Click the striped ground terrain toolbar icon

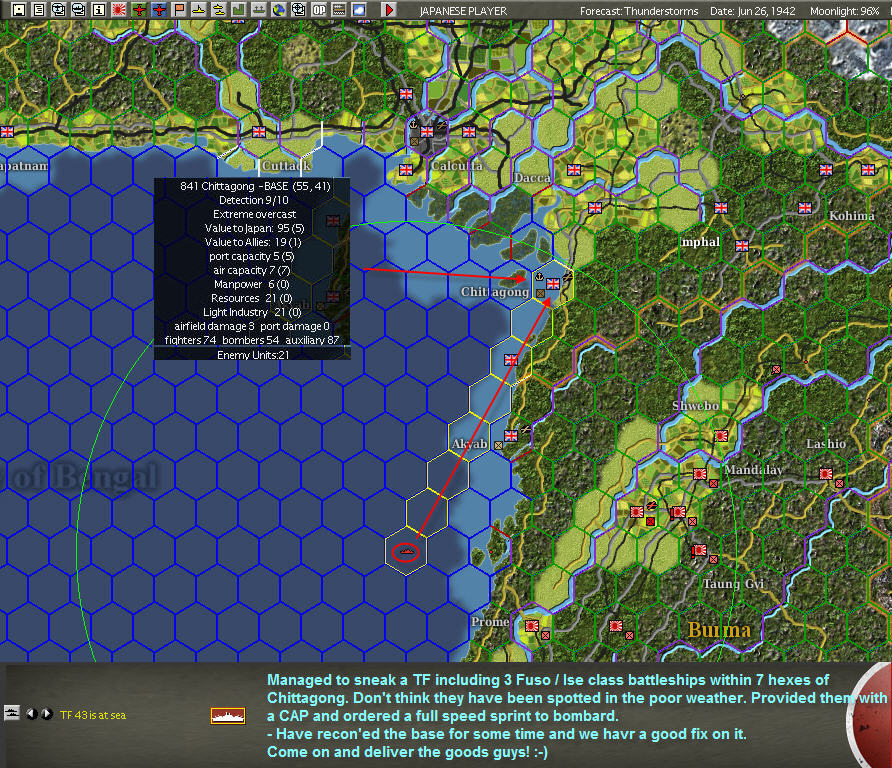tap(338, 9)
